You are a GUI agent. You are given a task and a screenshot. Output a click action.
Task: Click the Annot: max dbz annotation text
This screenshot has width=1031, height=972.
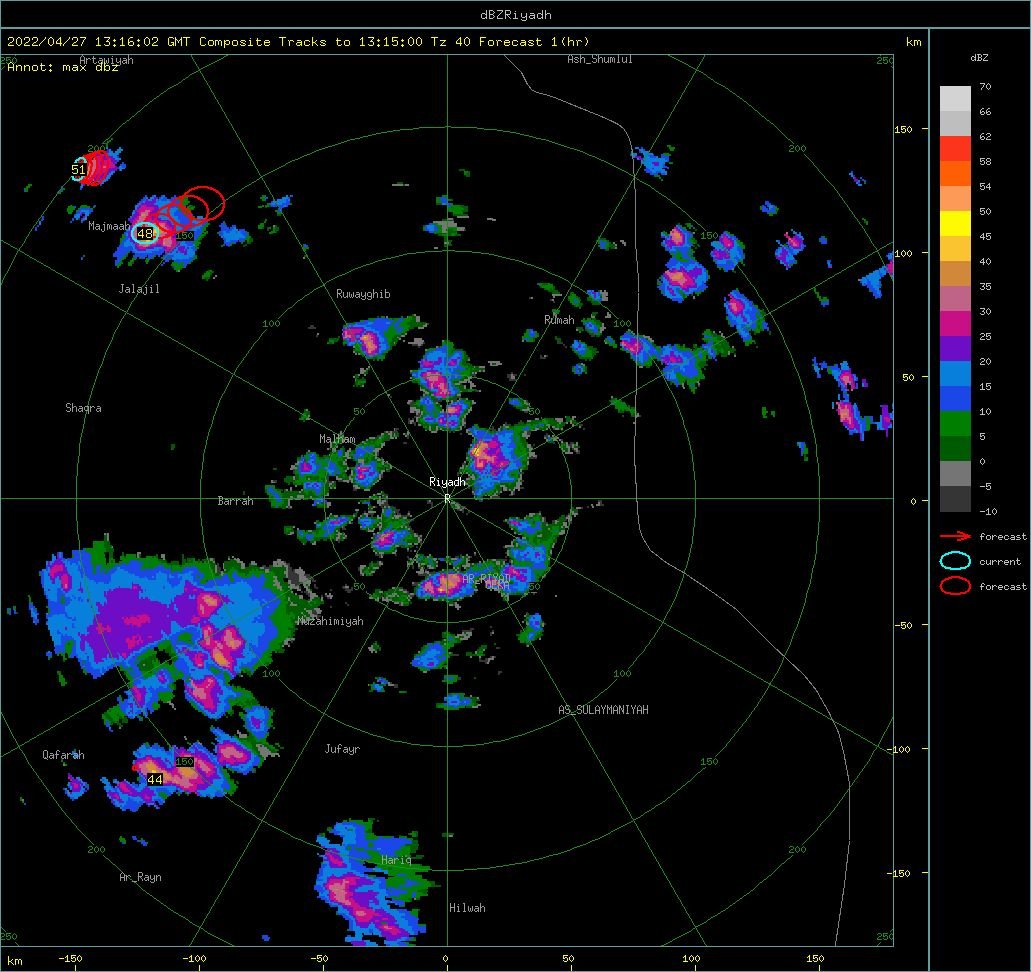(x=63, y=67)
